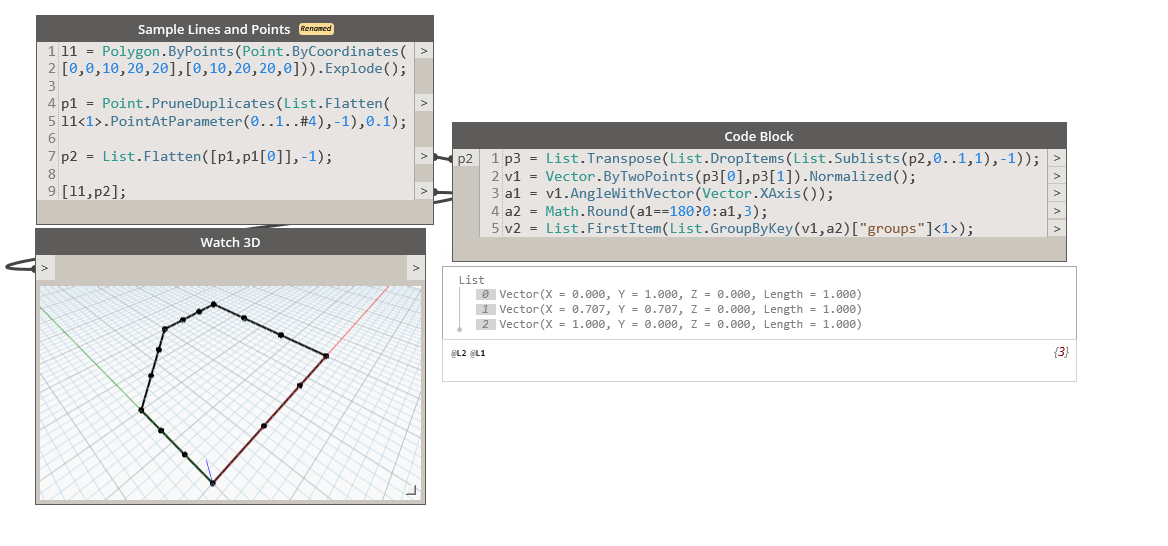The image size is (1168, 546).
Task: Click the Watch 3D resize handle
Action: (411, 490)
